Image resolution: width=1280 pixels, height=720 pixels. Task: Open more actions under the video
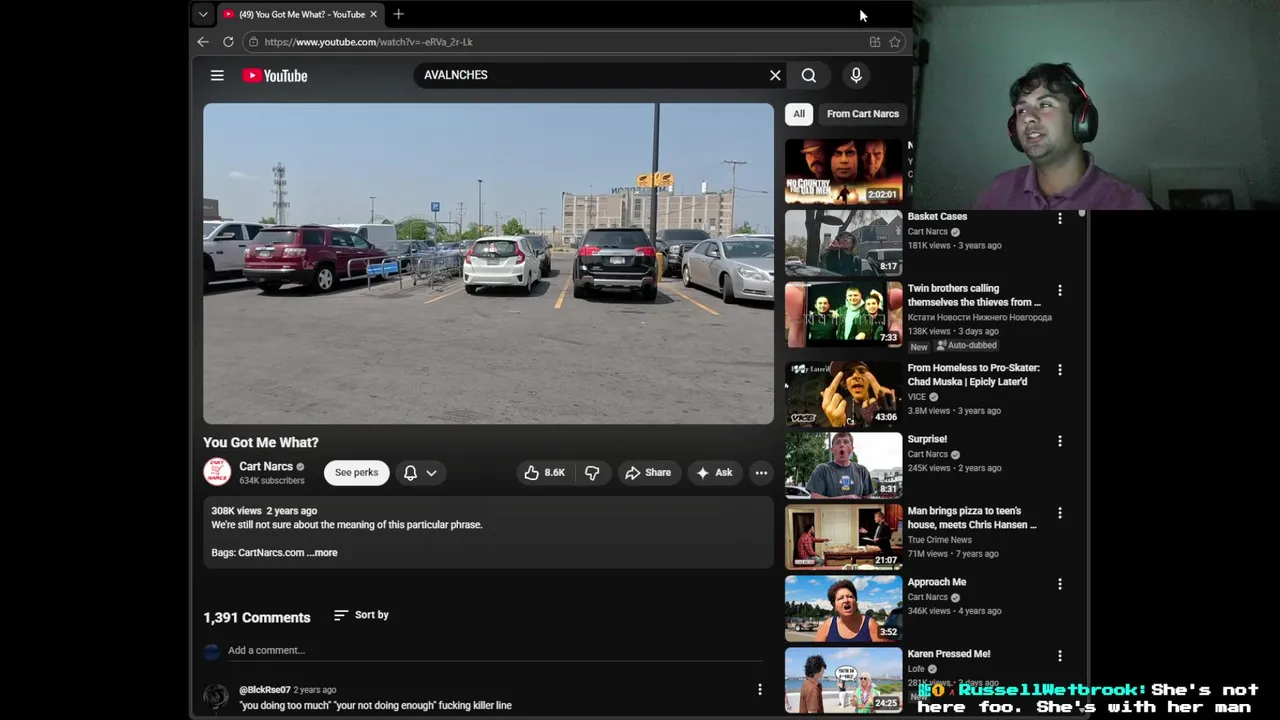tap(761, 473)
